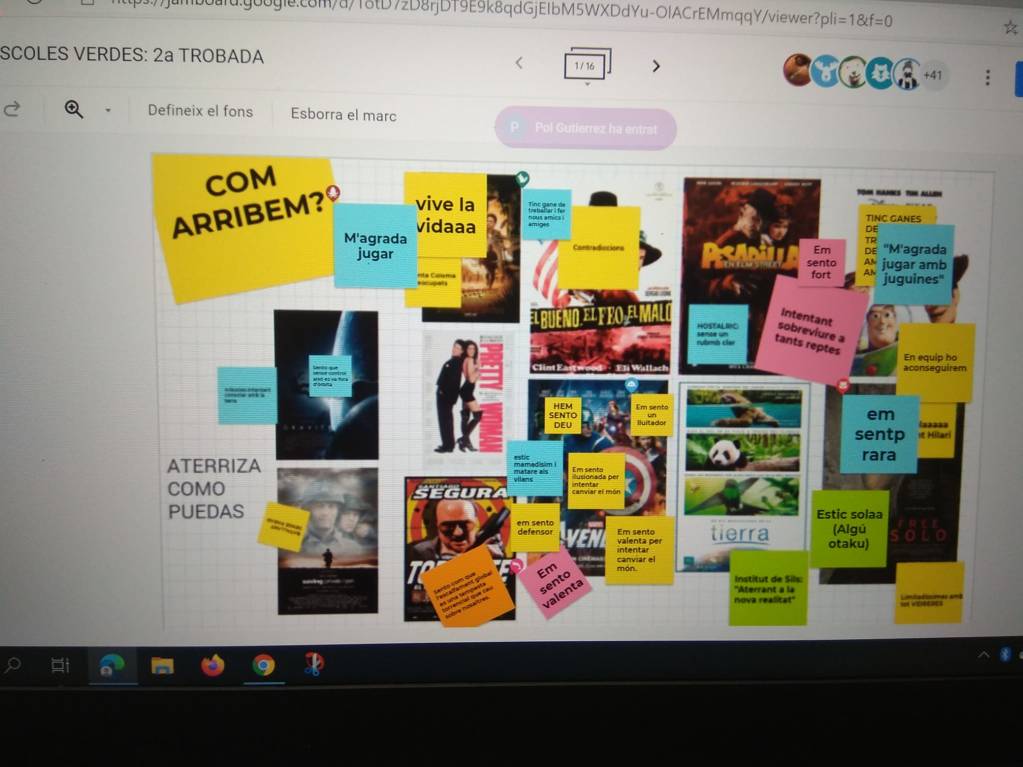Expand the zoom level dropdown arrow
Image resolution: width=1023 pixels, height=767 pixels.
tap(108, 110)
